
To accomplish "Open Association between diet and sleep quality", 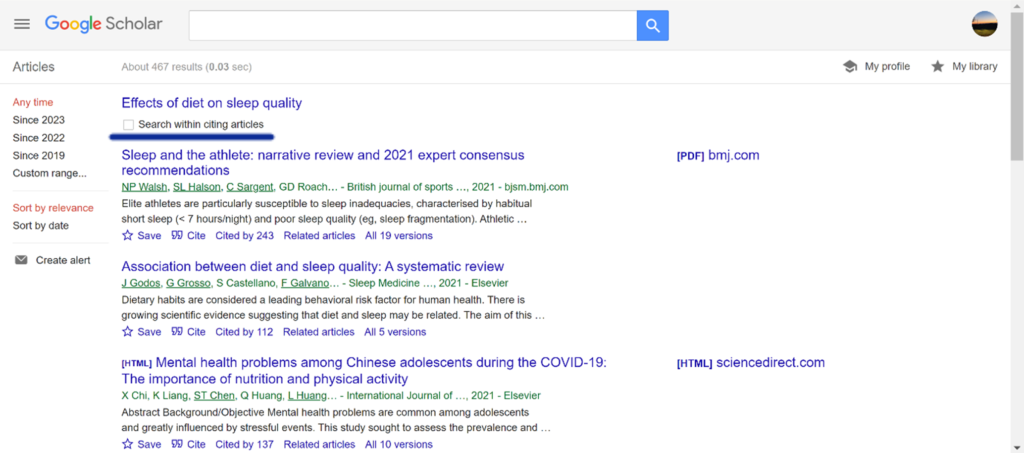I will point(313,266).
